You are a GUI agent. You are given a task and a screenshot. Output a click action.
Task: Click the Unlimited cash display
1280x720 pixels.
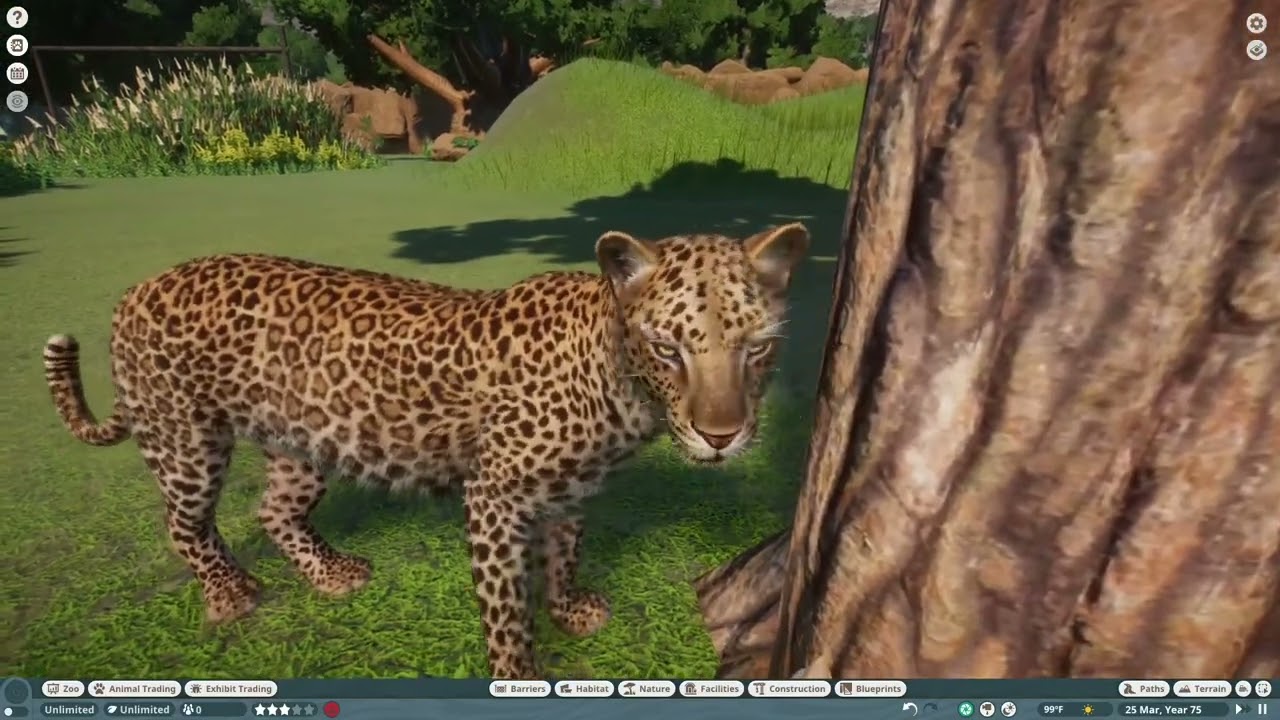click(69, 709)
